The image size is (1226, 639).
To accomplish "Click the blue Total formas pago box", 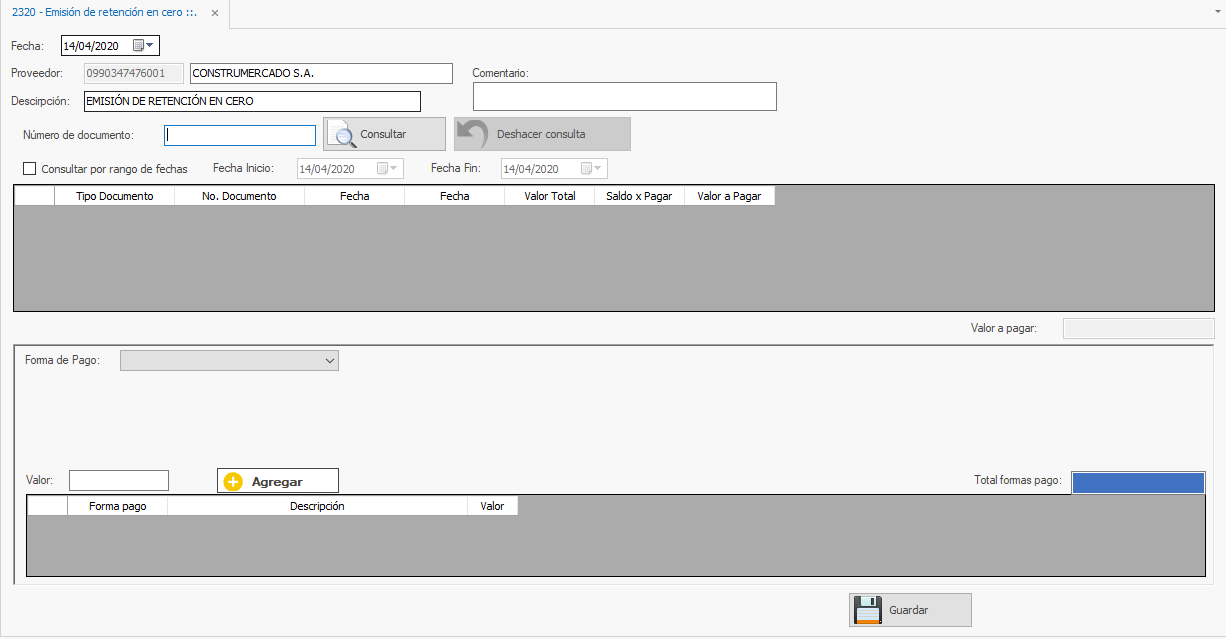I will tap(1137, 483).
